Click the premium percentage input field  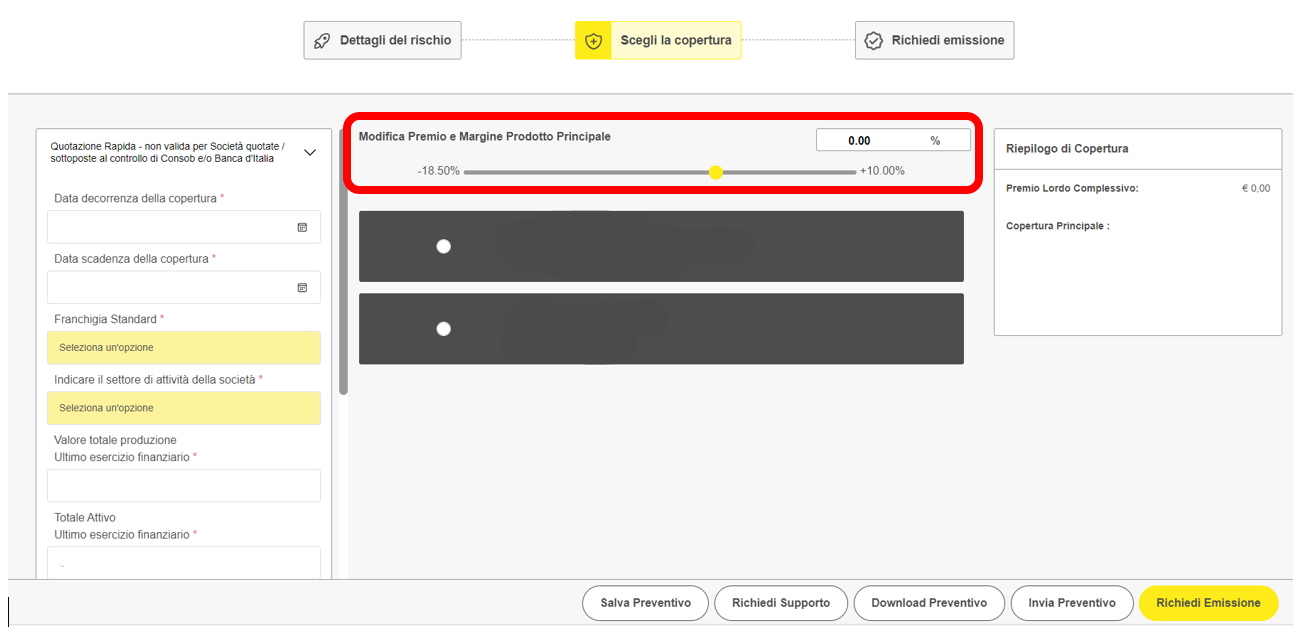pyautogui.click(x=868, y=141)
